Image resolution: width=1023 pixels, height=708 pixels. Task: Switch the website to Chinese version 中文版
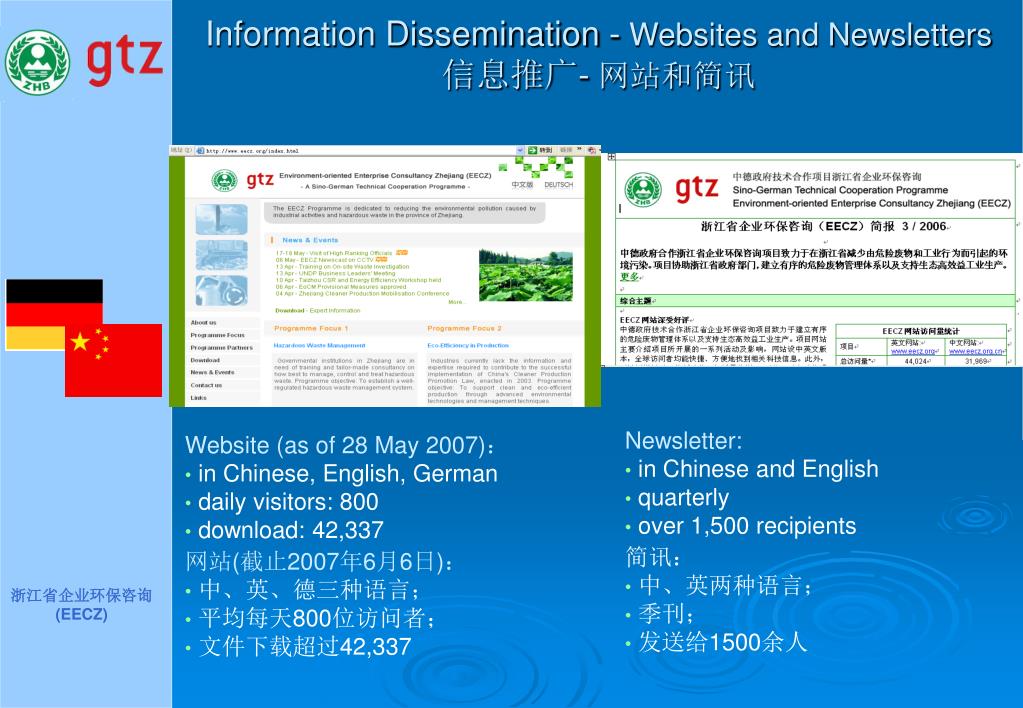pos(522,185)
